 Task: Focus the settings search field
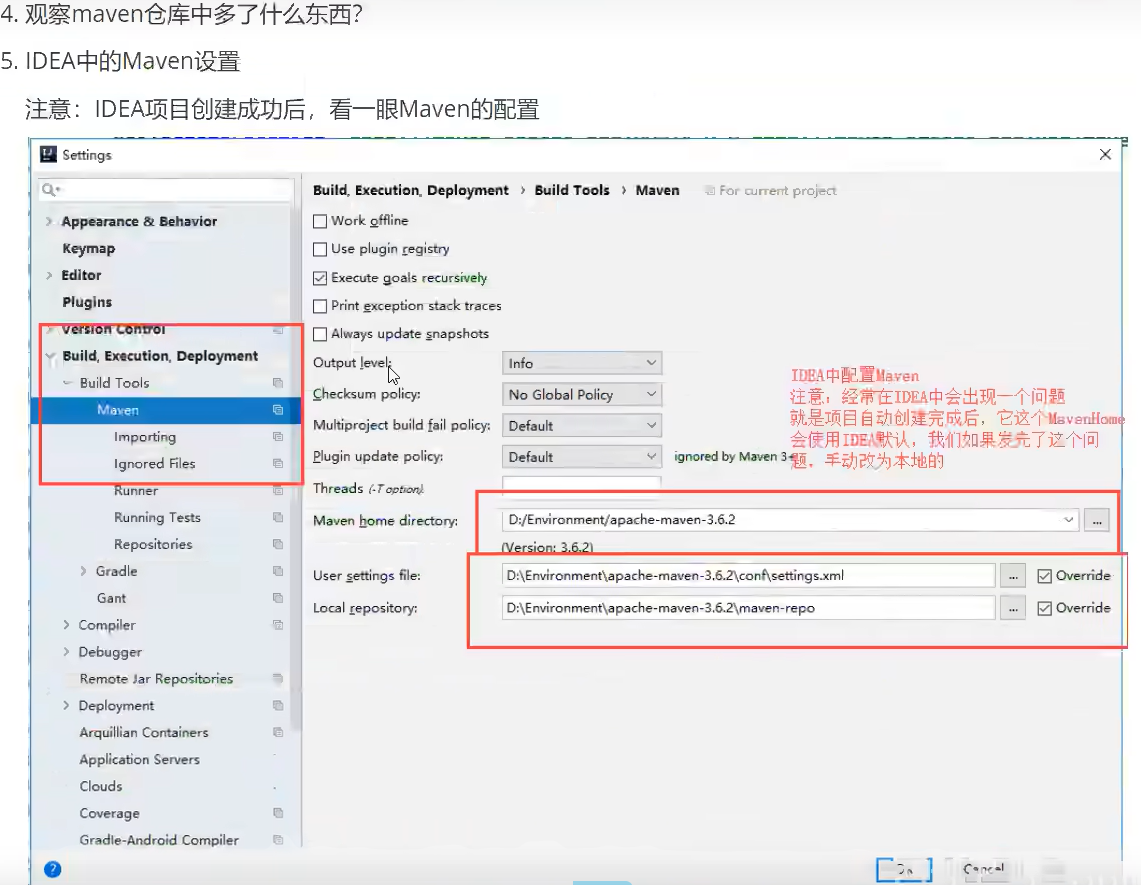click(166, 190)
